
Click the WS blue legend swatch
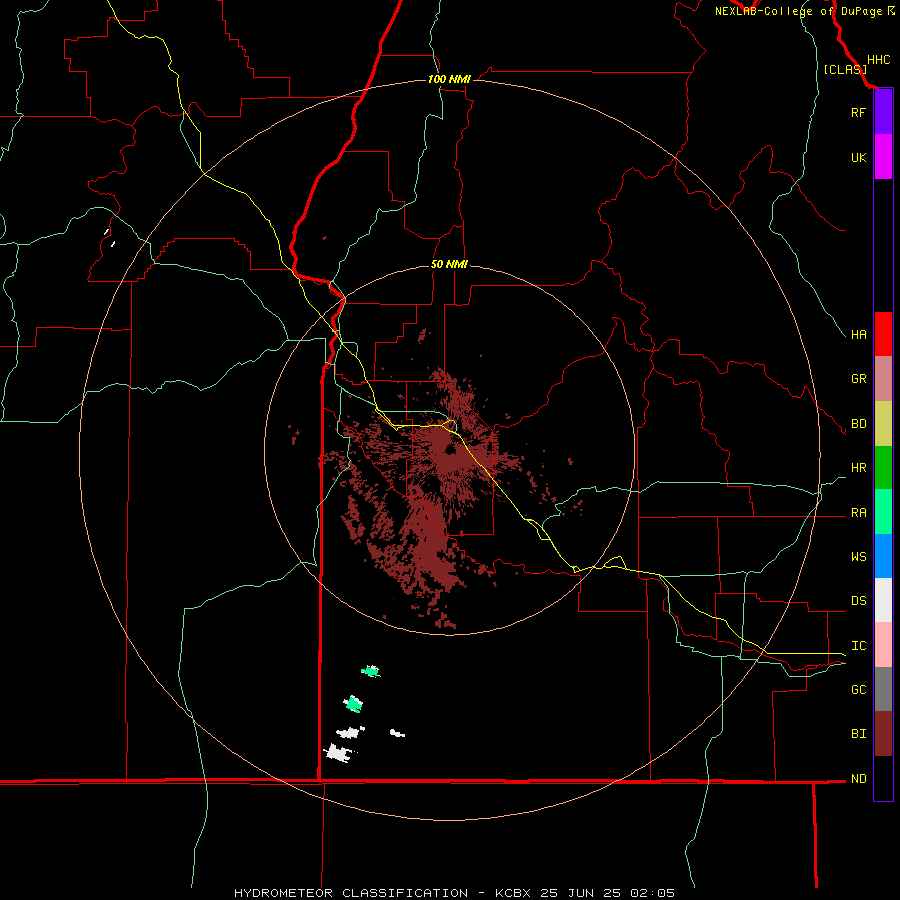pos(883,556)
